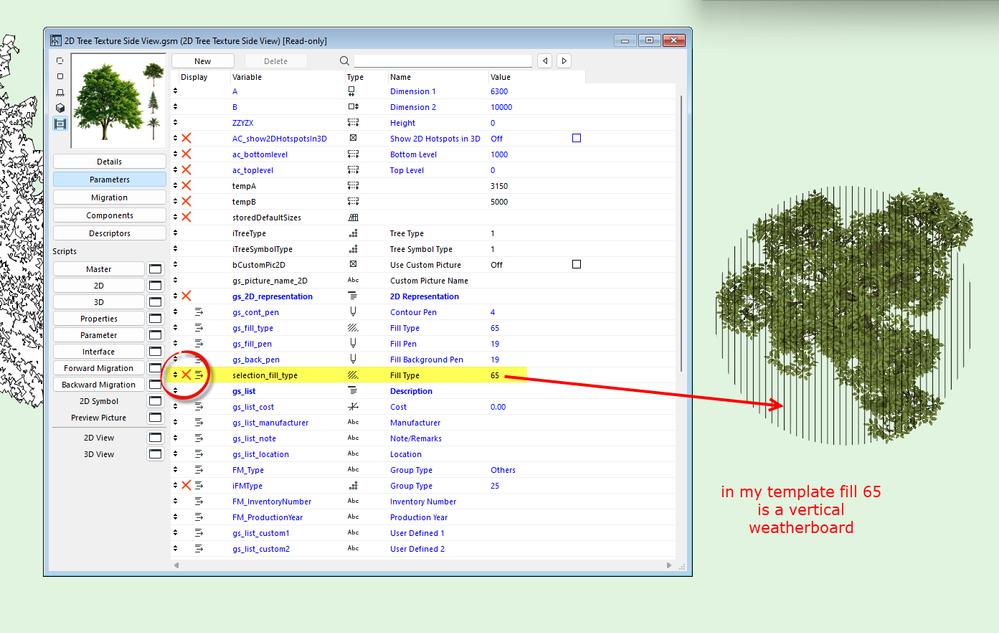The height and width of the screenshot is (633, 999).
Task: Open the Forward Migration script
Action: 99,368
